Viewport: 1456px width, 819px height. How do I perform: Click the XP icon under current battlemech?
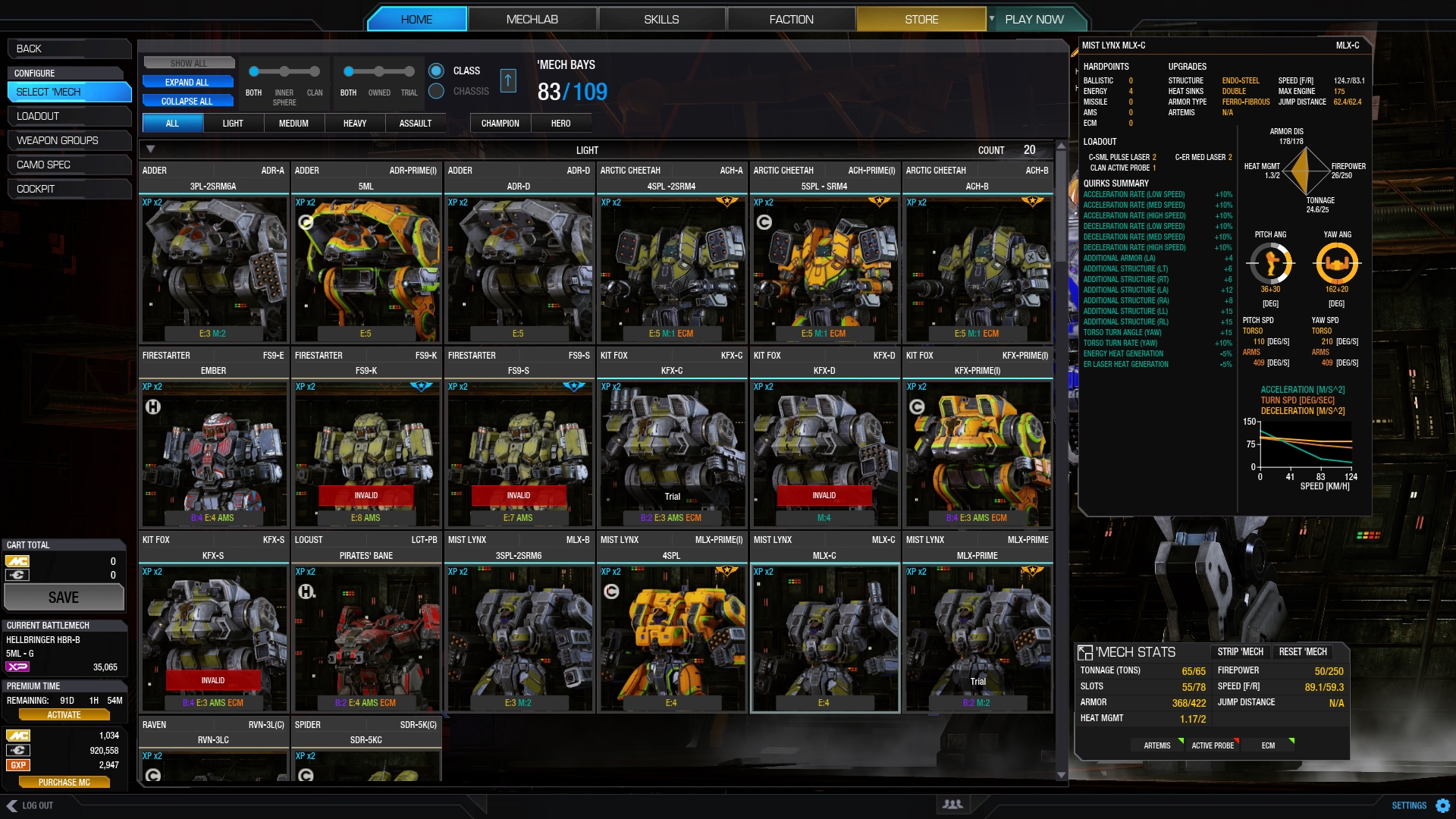point(17,667)
